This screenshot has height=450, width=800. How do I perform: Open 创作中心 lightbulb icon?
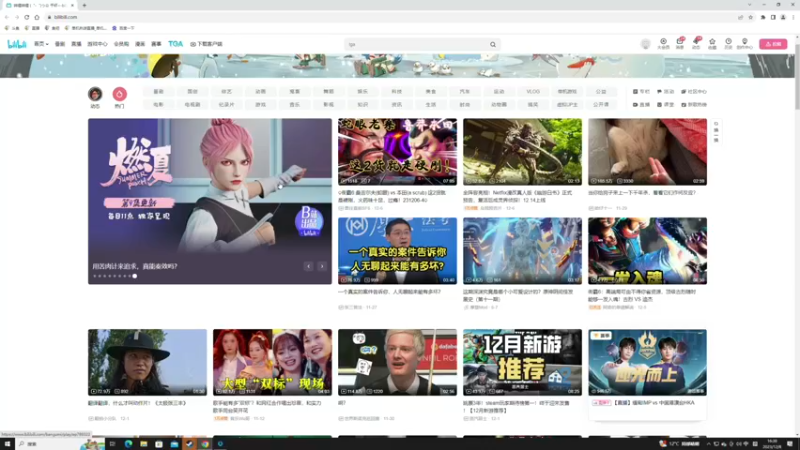(x=744, y=44)
